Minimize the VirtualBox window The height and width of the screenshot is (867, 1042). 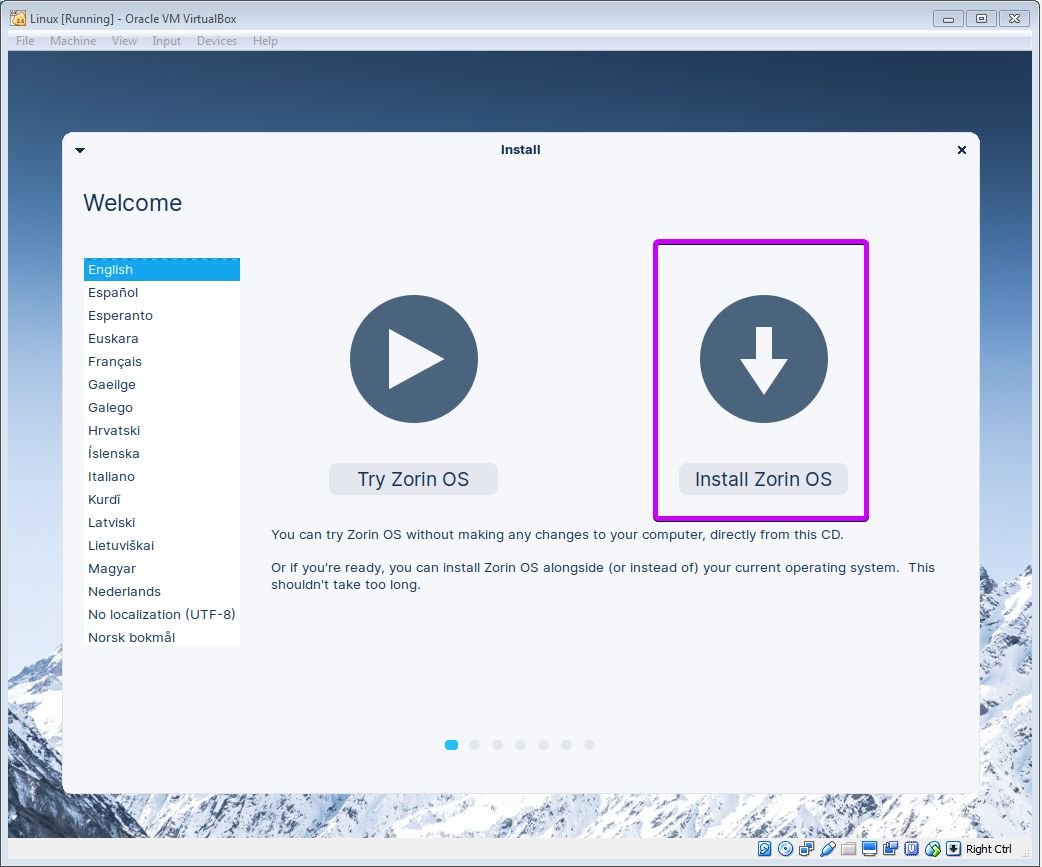(x=948, y=19)
